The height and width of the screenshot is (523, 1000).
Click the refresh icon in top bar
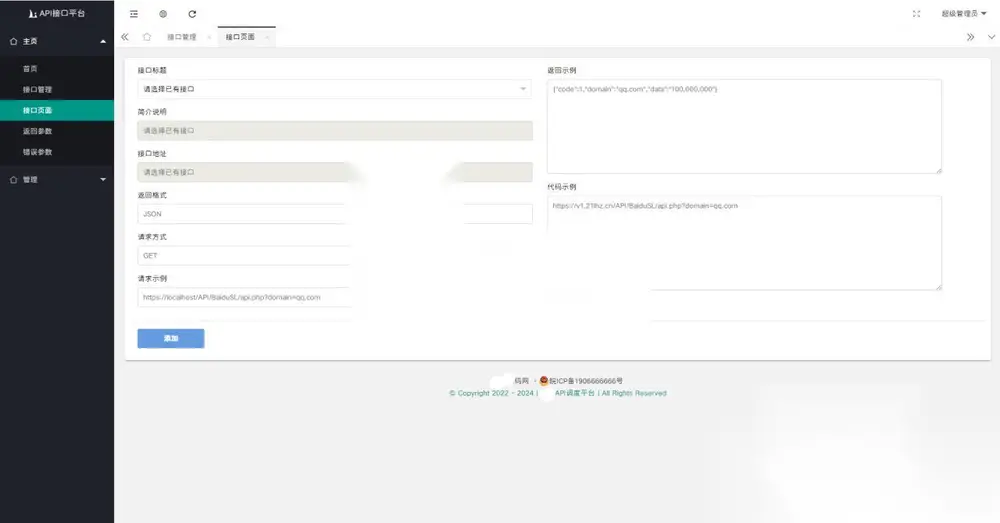tap(192, 14)
